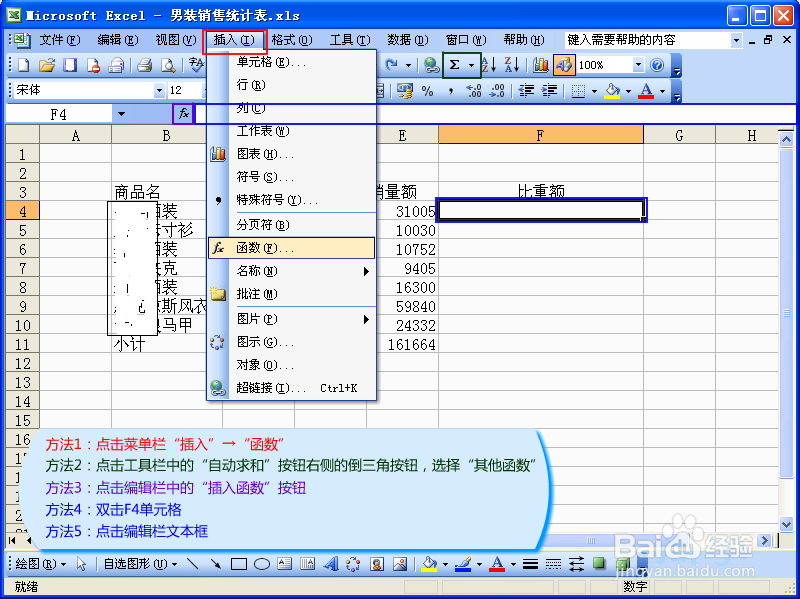The width and height of the screenshot is (800, 599).
Task: Open the 文件 menu
Action: tap(60, 40)
